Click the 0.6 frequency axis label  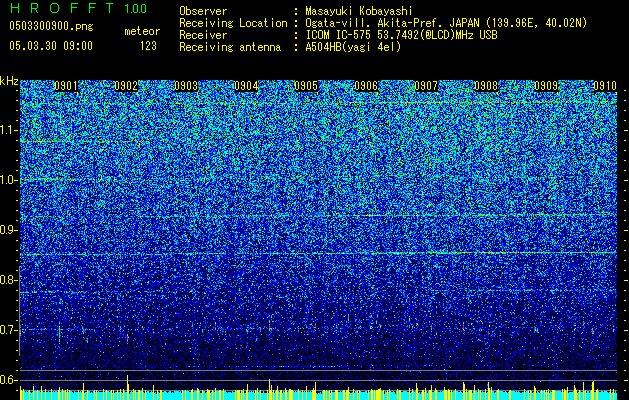pos(8,380)
